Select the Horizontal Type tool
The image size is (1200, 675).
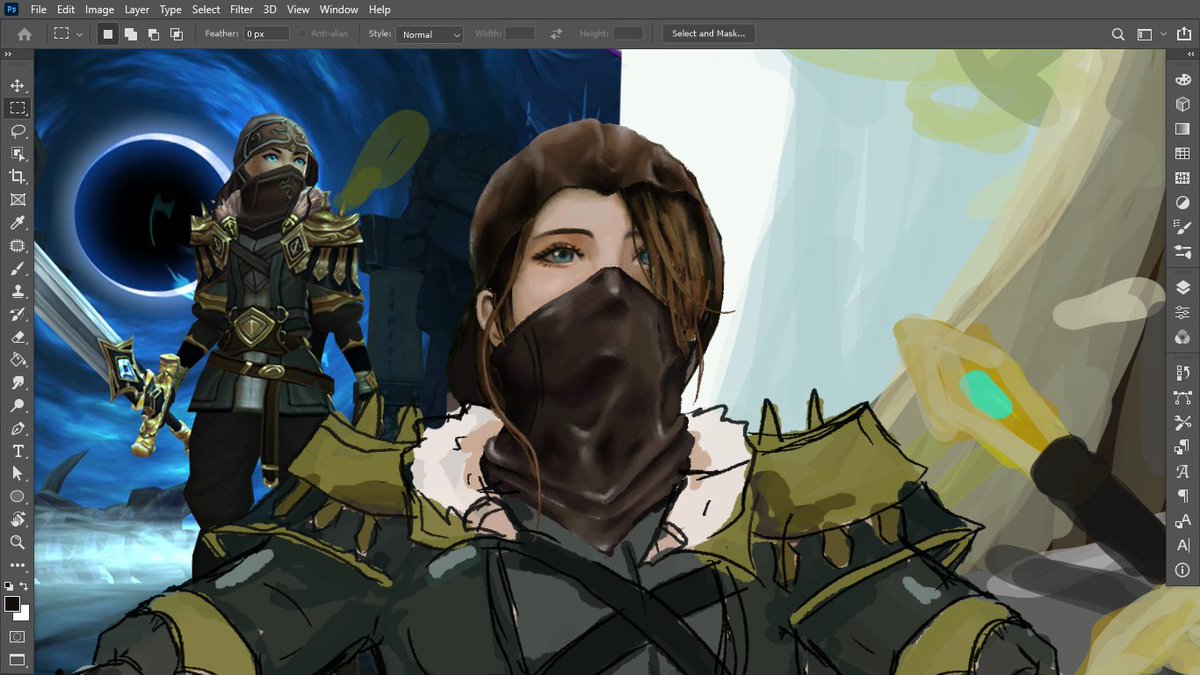pos(17,451)
